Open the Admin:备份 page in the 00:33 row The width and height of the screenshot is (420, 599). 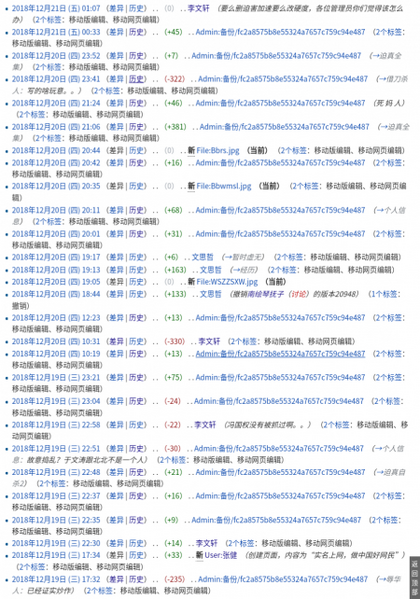pos(280,32)
